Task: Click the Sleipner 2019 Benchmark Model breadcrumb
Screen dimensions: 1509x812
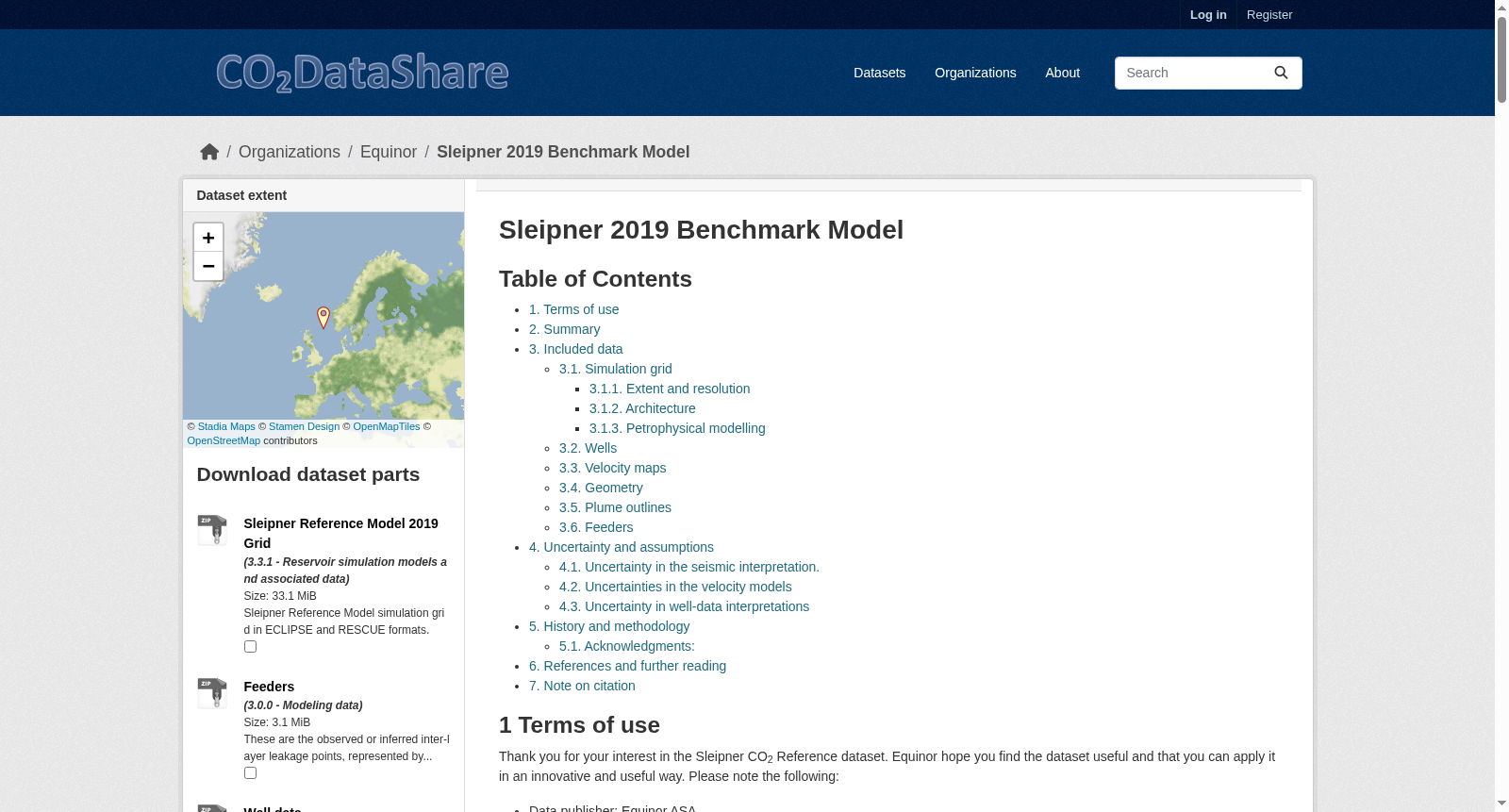Action: click(x=563, y=152)
